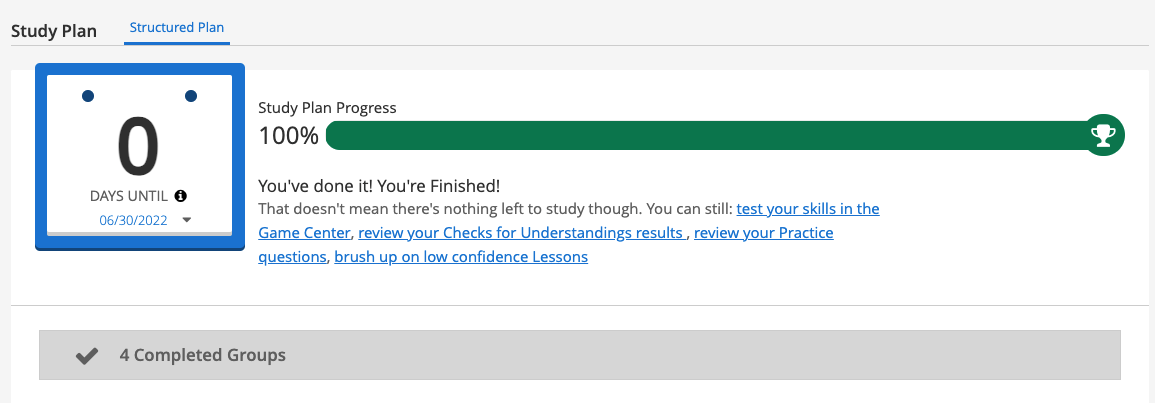Open the review your Practice questions link
The width and height of the screenshot is (1155, 403).
point(763,233)
